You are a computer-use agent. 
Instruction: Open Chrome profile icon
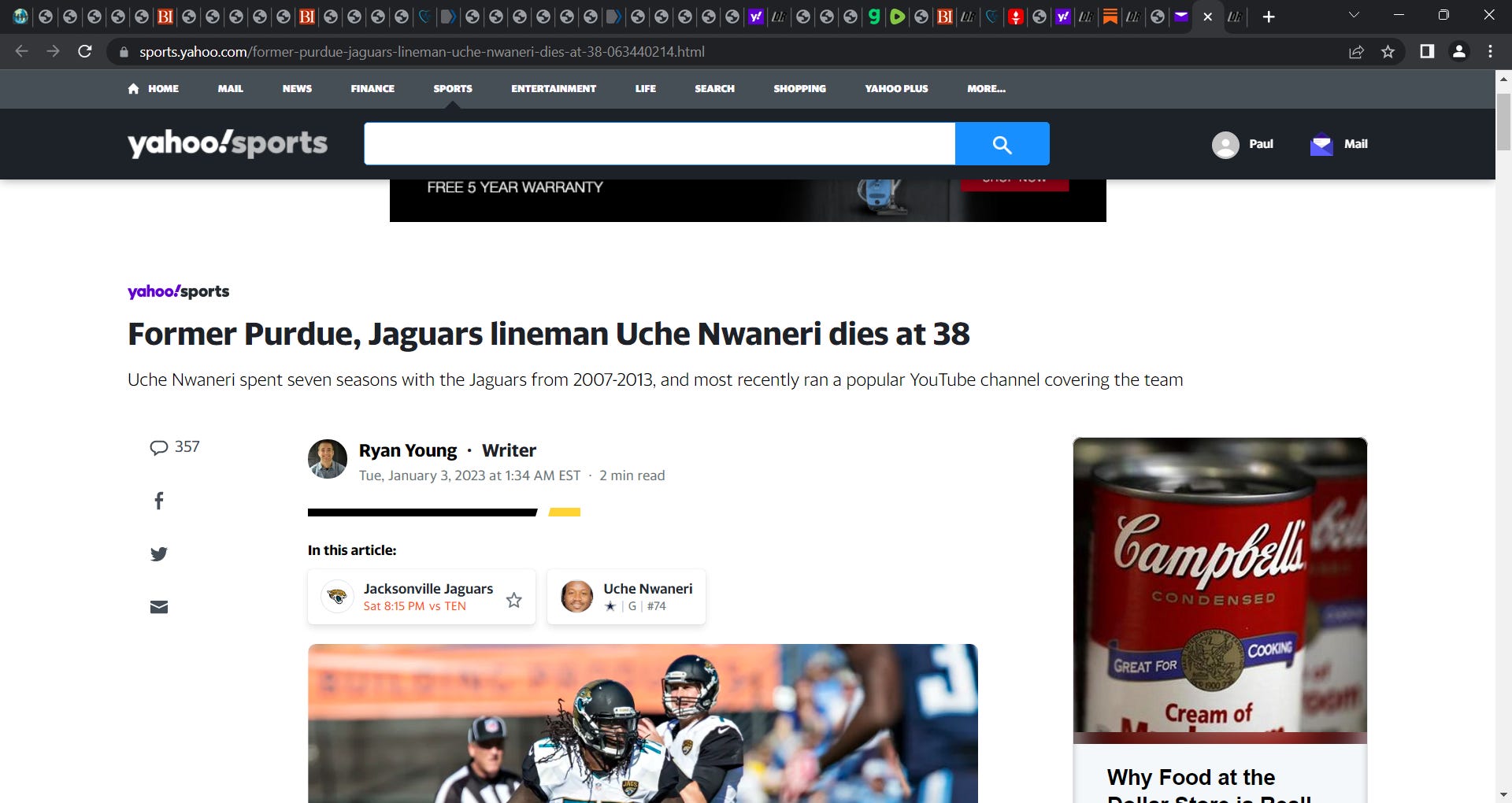coord(1459,52)
